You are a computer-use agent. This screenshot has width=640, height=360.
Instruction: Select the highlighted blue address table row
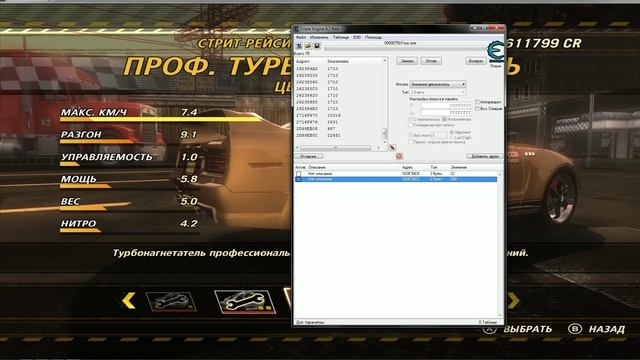pyautogui.click(x=396, y=179)
